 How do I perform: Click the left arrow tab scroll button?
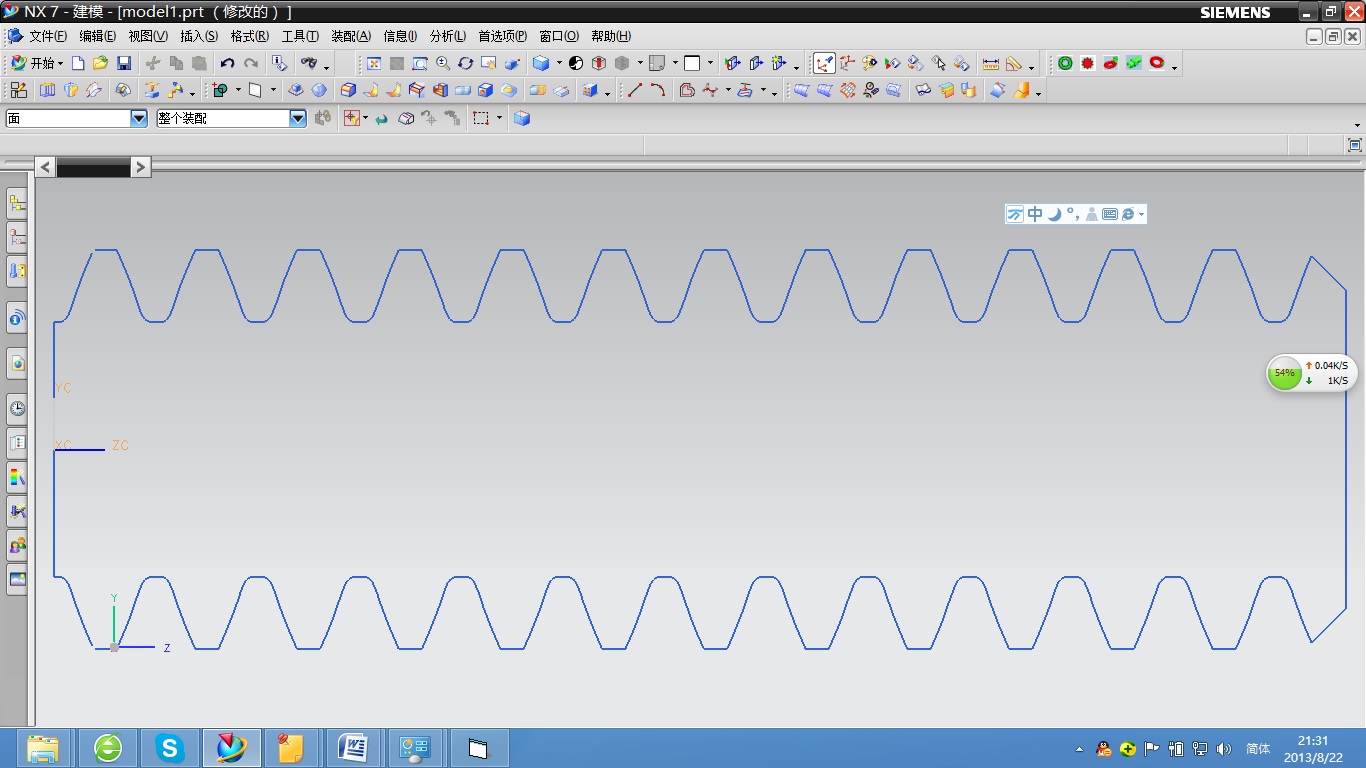tap(45, 167)
